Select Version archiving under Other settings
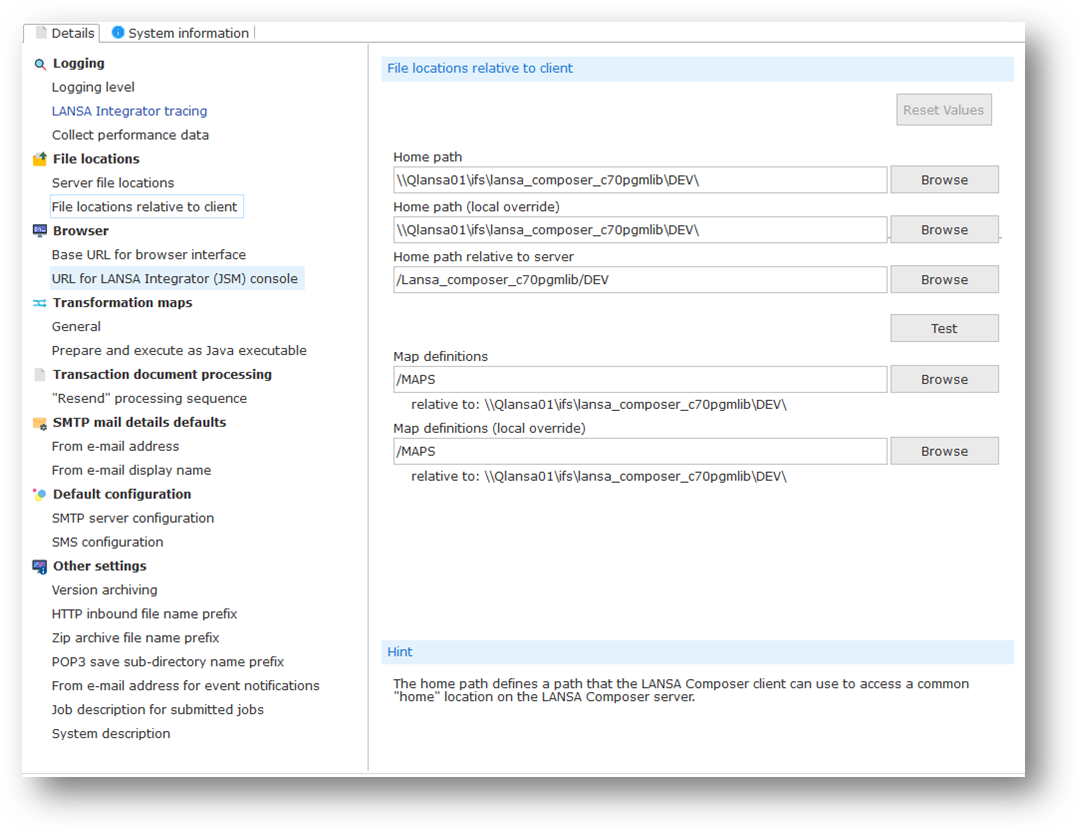 pyautogui.click(x=104, y=590)
